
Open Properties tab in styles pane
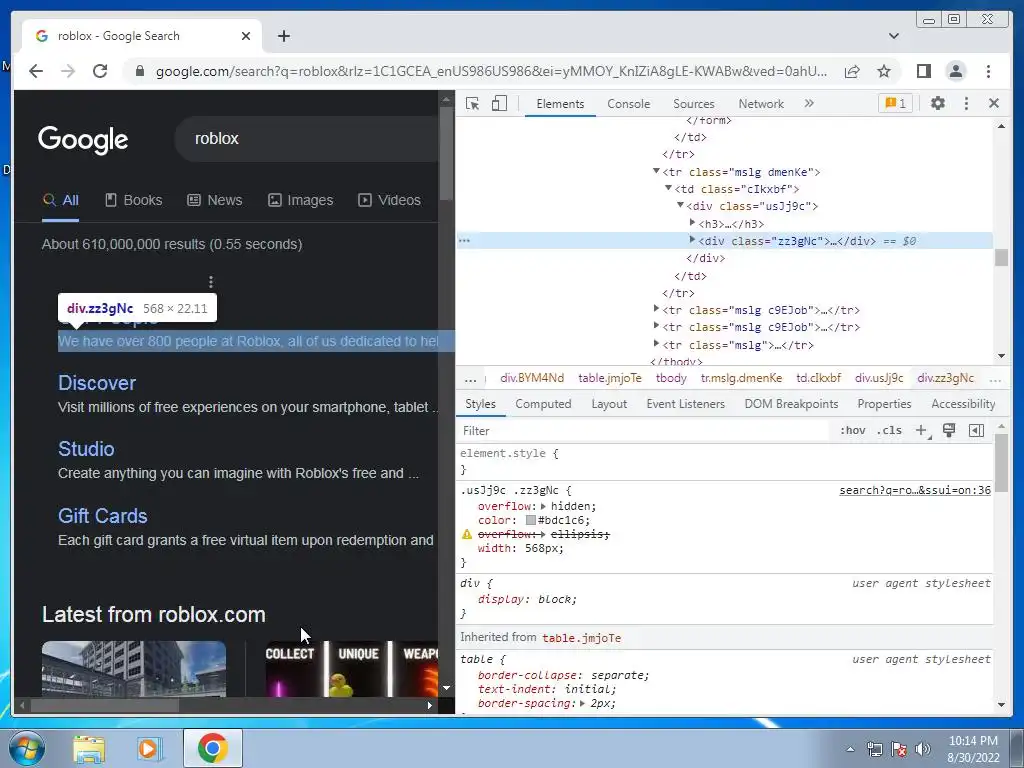[x=884, y=404]
